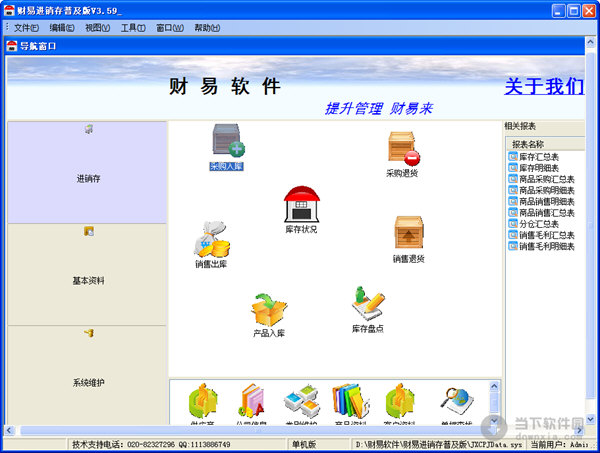Click the 导航窗口 title bar icon
The height and width of the screenshot is (453, 600).
12,46
